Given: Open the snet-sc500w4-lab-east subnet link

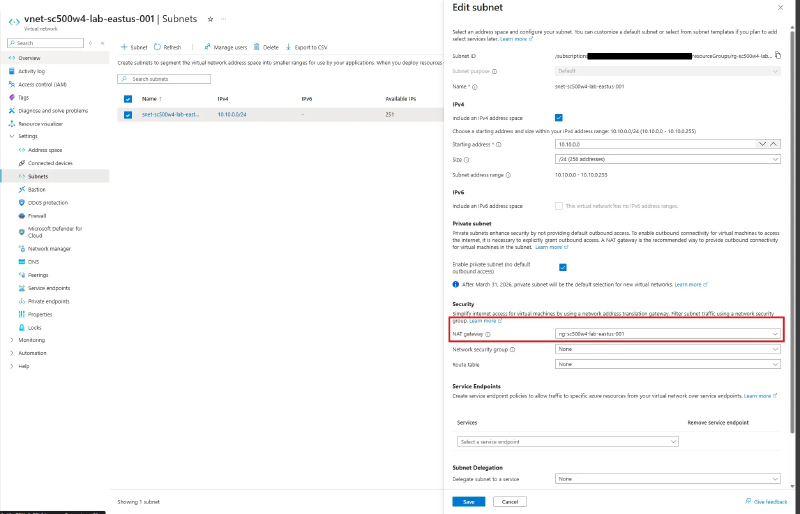Looking at the screenshot, I should pyautogui.click(x=170, y=115).
